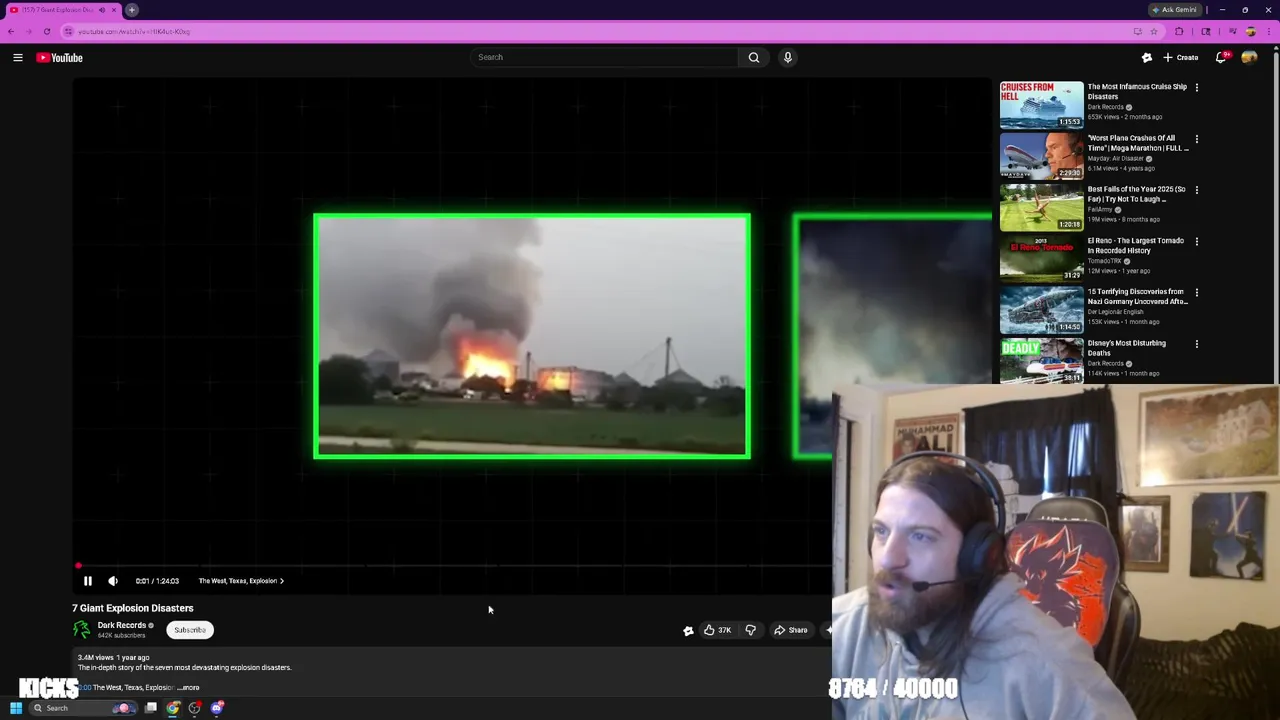Open browser extensions puzzle icon
Viewport: 1280px width, 720px height.
[x=1179, y=32]
